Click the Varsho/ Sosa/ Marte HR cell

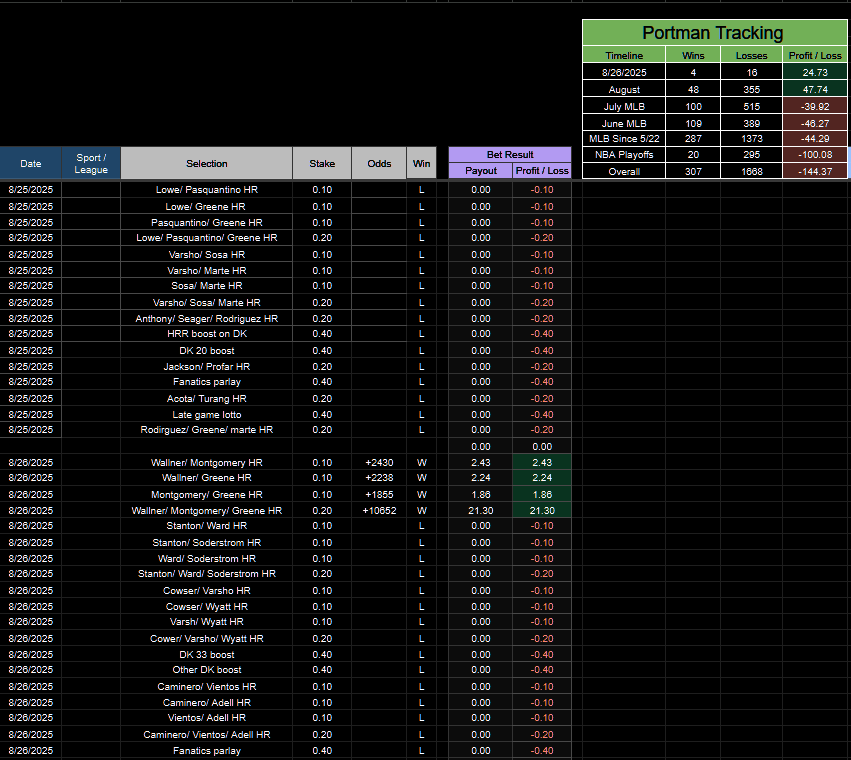pos(207,302)
